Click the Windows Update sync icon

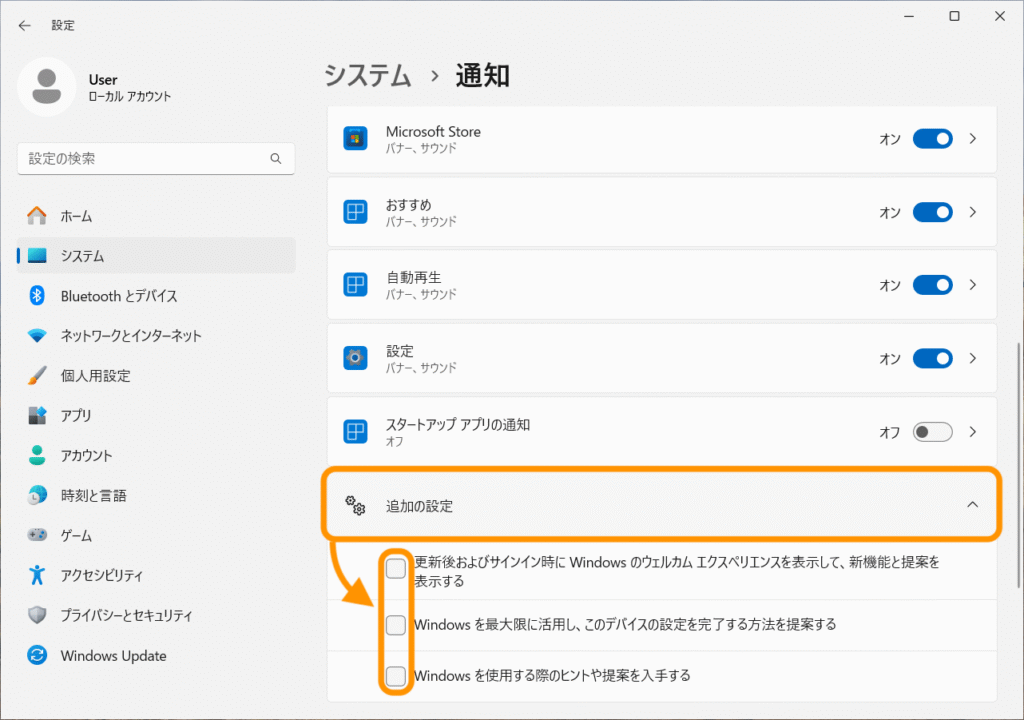[x=37, y=655]
